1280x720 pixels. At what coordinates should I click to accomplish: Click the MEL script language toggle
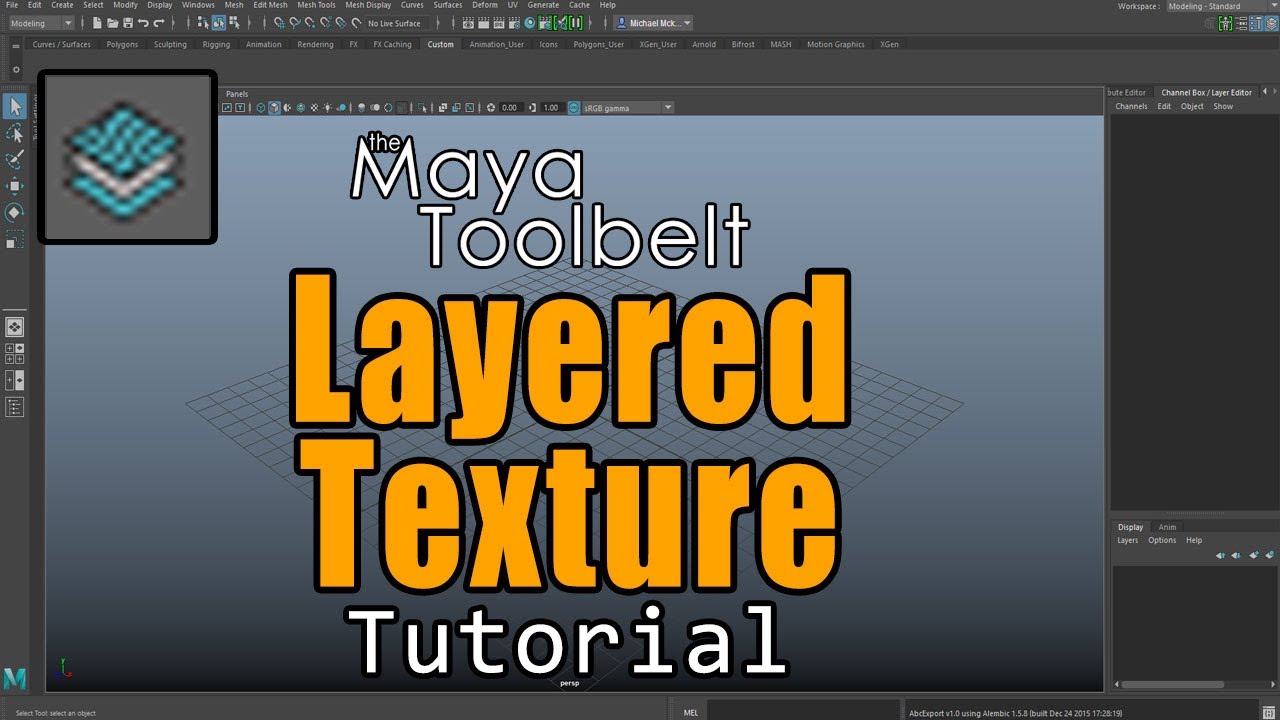(x=690, y=712)
